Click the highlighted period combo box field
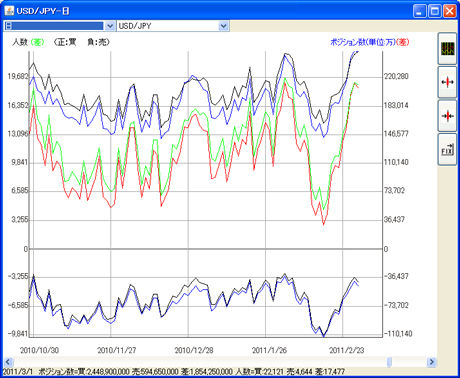The image size is (460, 378). [x=54, y=26]
